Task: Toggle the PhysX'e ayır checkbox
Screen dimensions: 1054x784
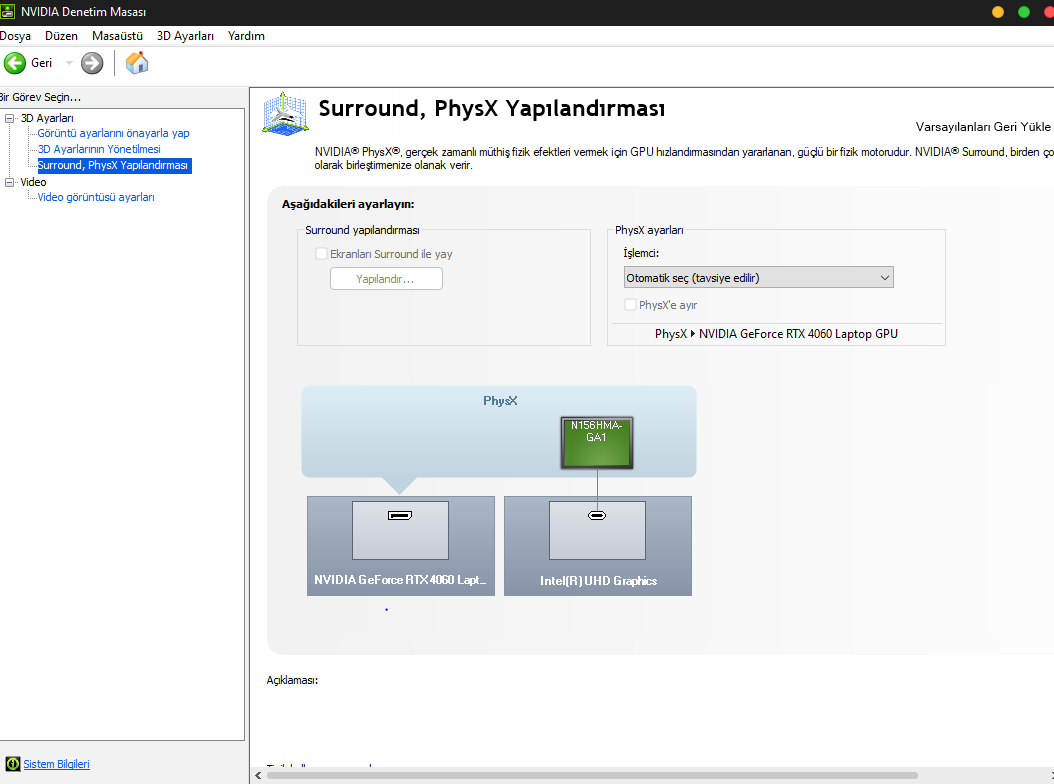Action: click(630, 305)
